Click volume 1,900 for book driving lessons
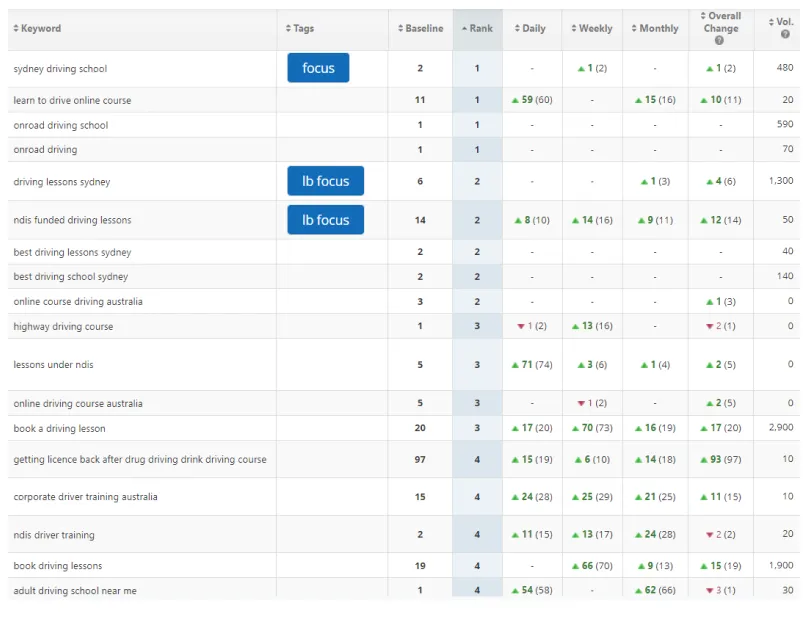Screen dimensions: 810x617 coord(781,565)
